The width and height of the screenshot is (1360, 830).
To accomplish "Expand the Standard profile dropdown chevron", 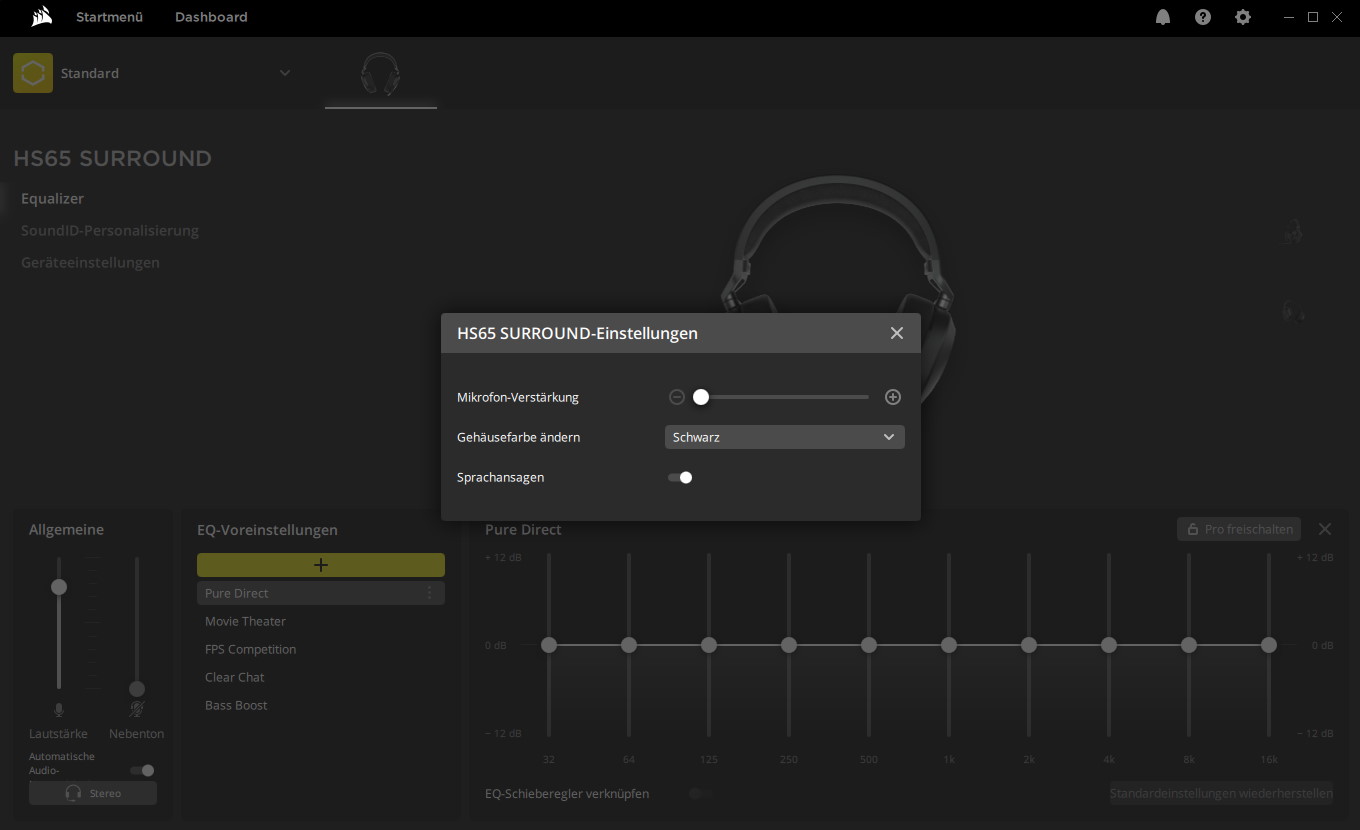I will 285,73.
